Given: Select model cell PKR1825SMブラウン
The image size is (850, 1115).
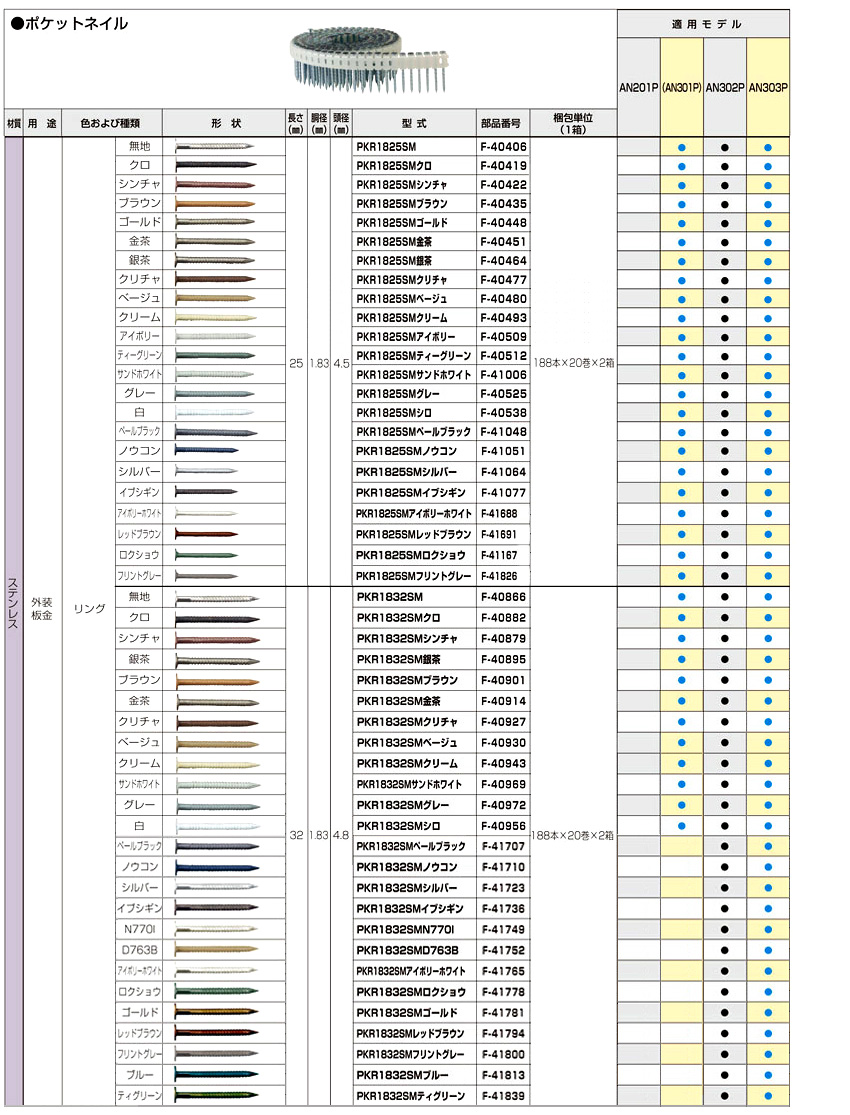Looking at the screenshot, I should coord(415,203).
